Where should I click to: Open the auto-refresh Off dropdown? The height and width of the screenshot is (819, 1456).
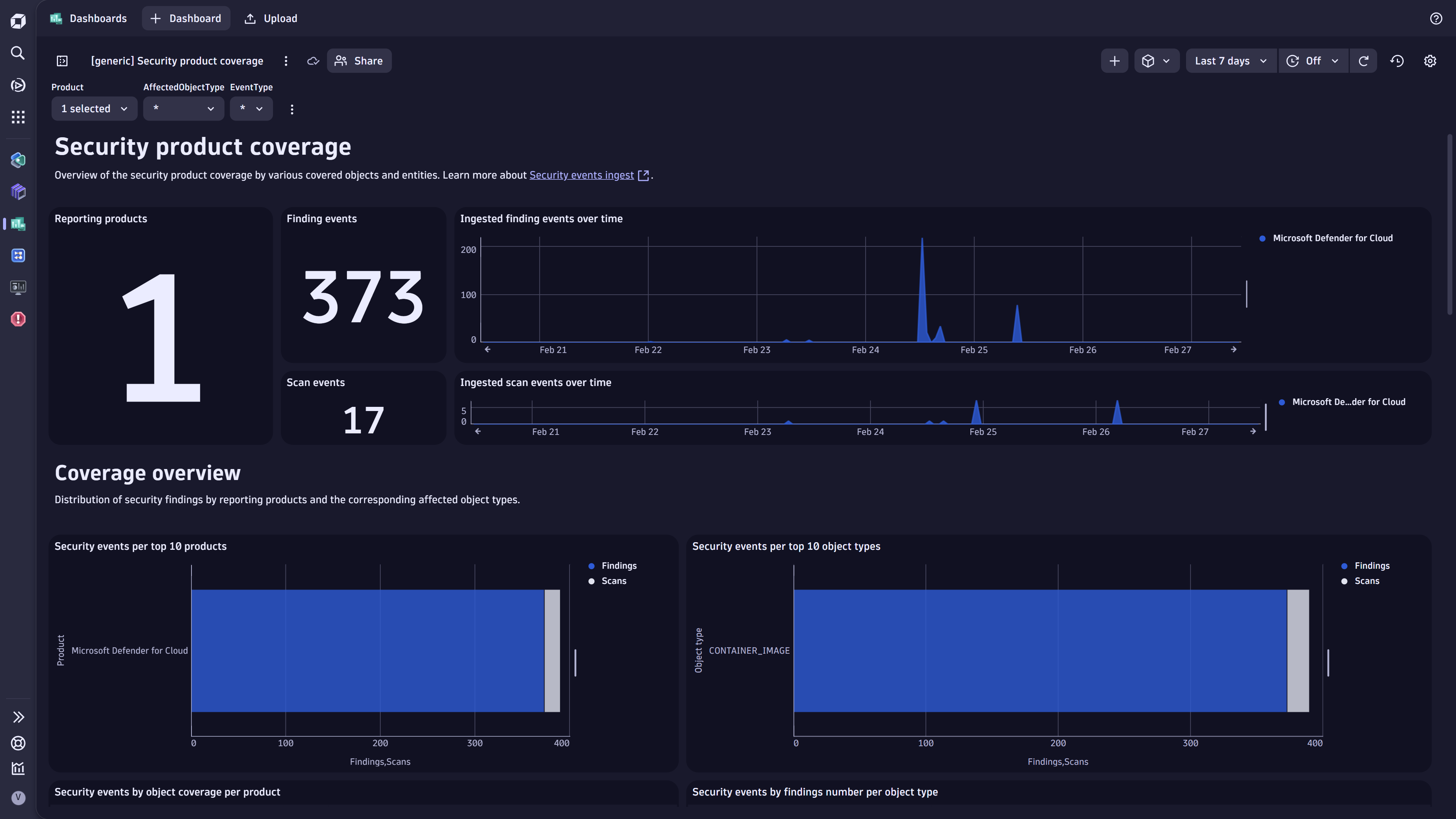click(1313, 61)
